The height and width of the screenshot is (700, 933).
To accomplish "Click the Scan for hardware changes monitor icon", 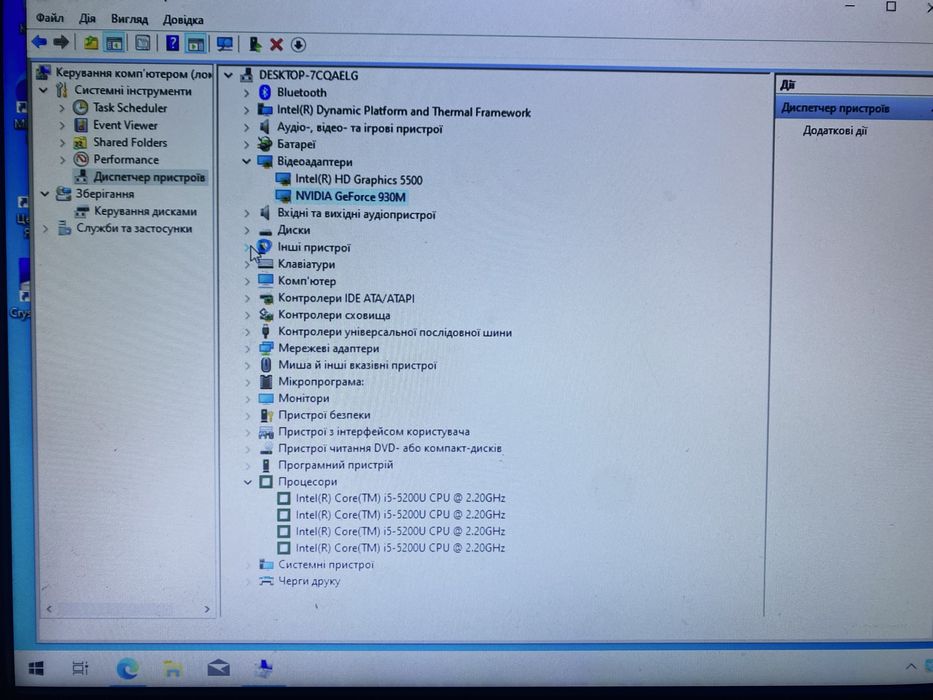I will (224, 43).
